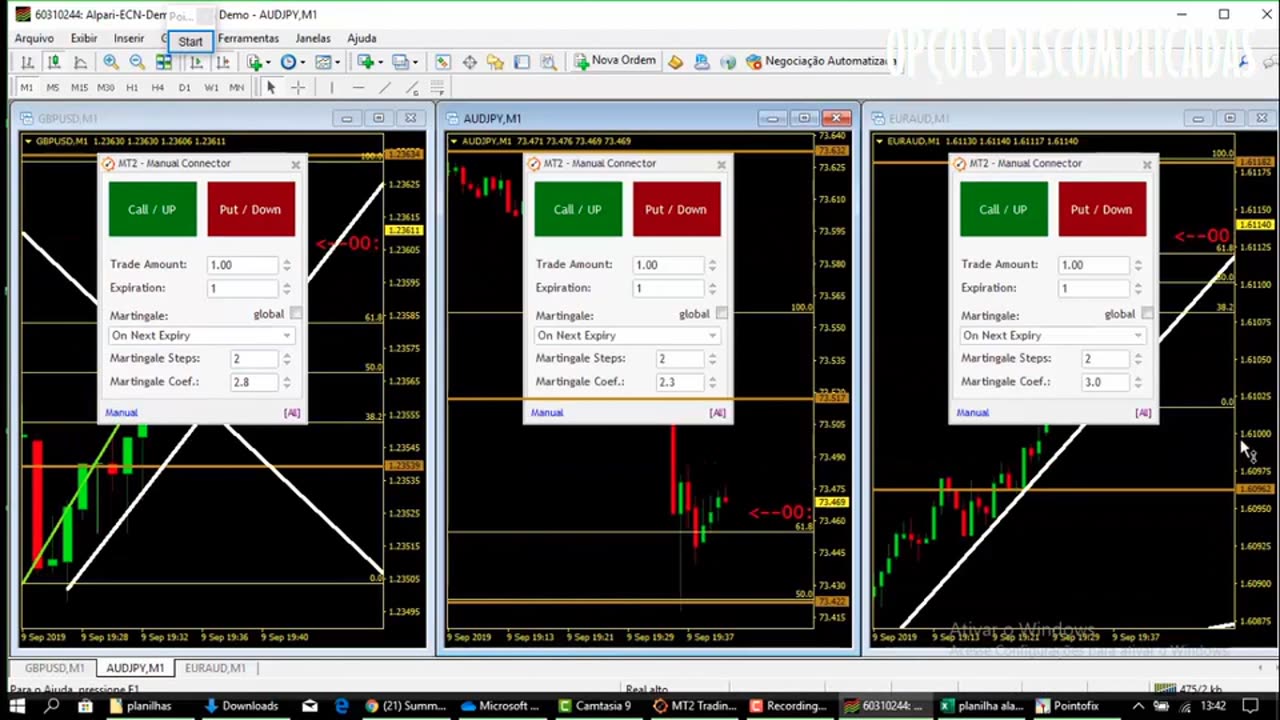Image resolution: width=1280 pixels, height=720 pixels.
Task: Select the arrow cursor tool
Action: 271,88
